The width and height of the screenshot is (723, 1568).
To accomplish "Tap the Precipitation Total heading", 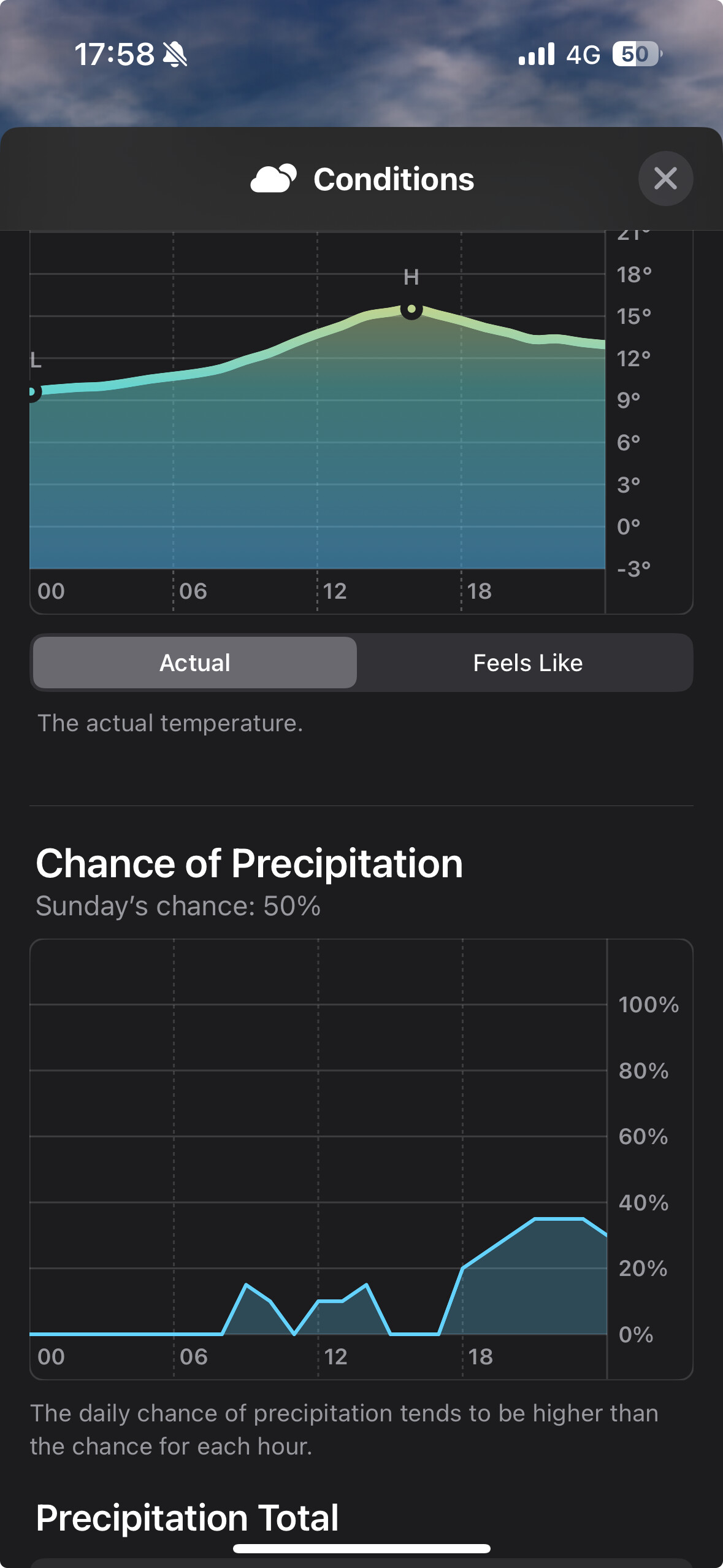I will tap(187, 1518).
